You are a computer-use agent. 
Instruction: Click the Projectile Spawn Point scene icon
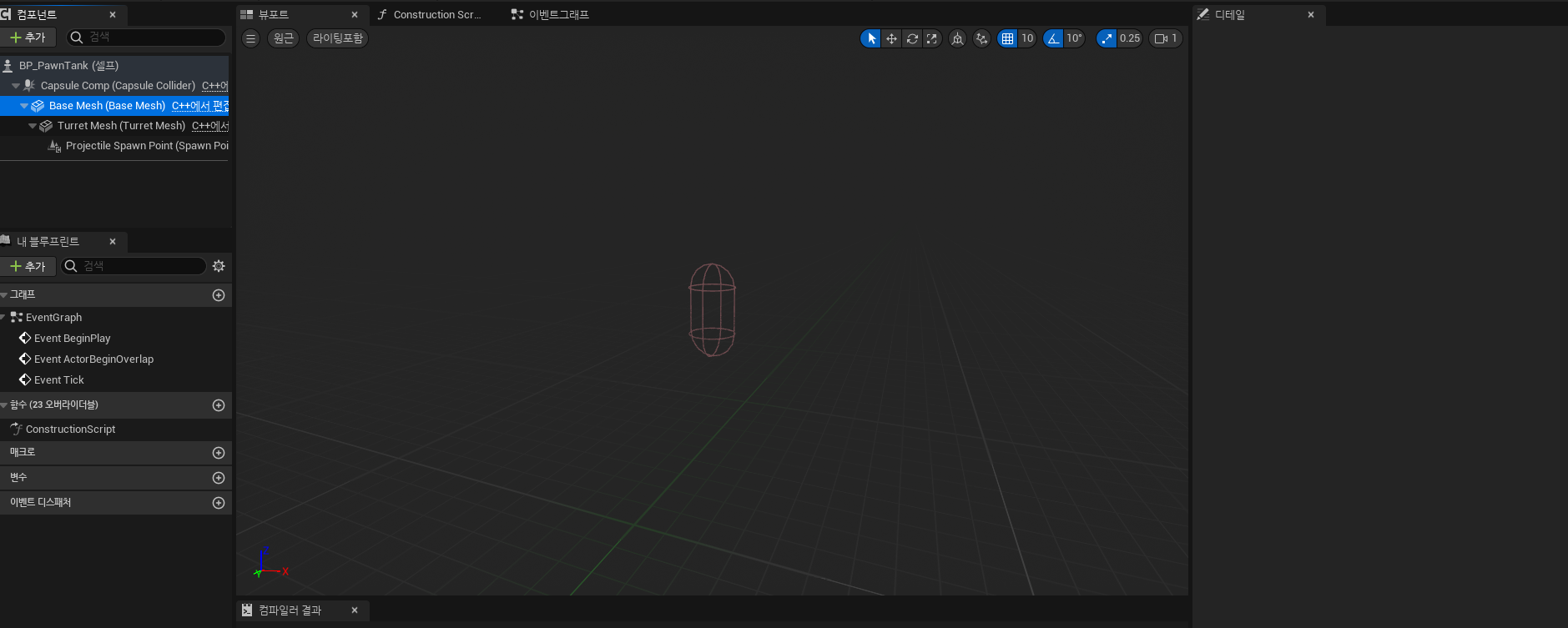(x=54, y=146)
